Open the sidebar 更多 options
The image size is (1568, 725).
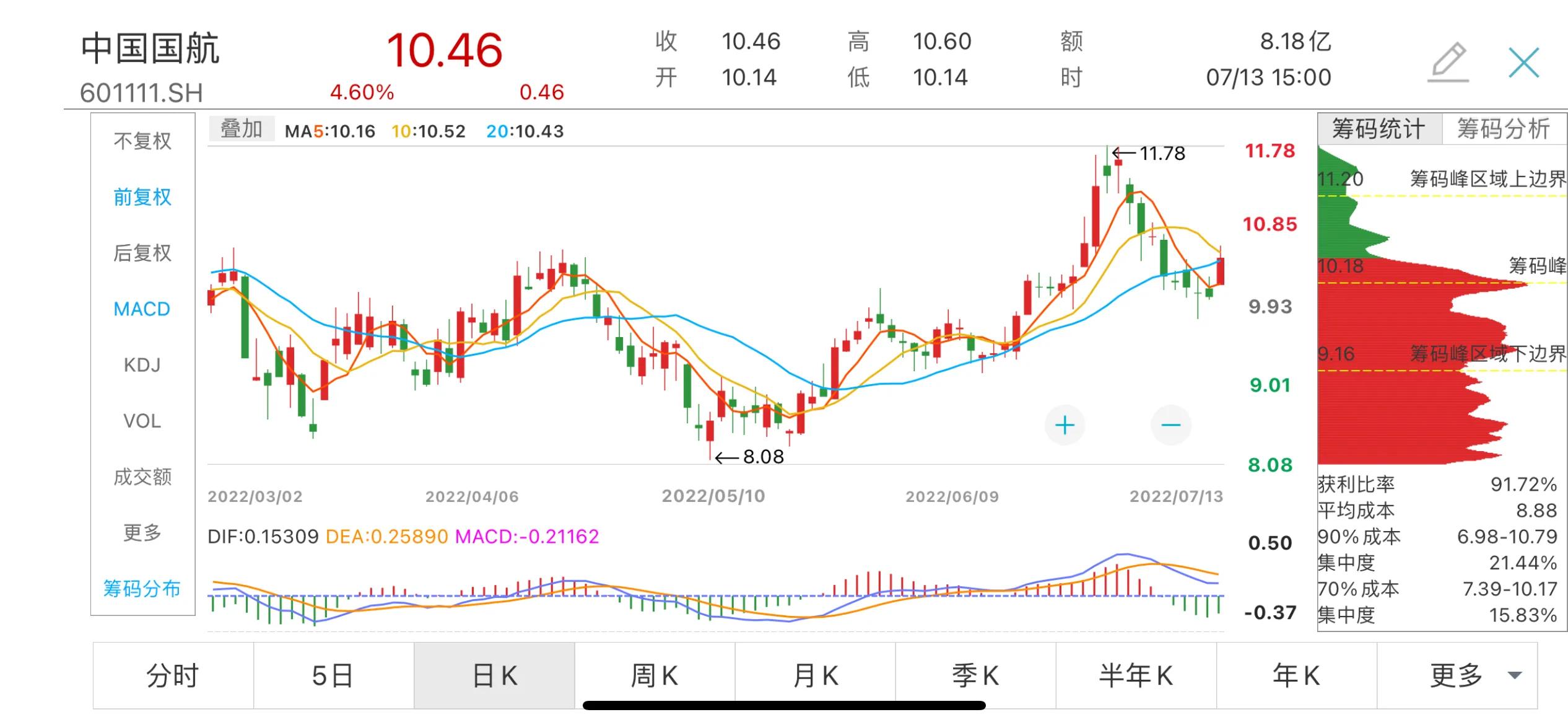click(141, 532)
